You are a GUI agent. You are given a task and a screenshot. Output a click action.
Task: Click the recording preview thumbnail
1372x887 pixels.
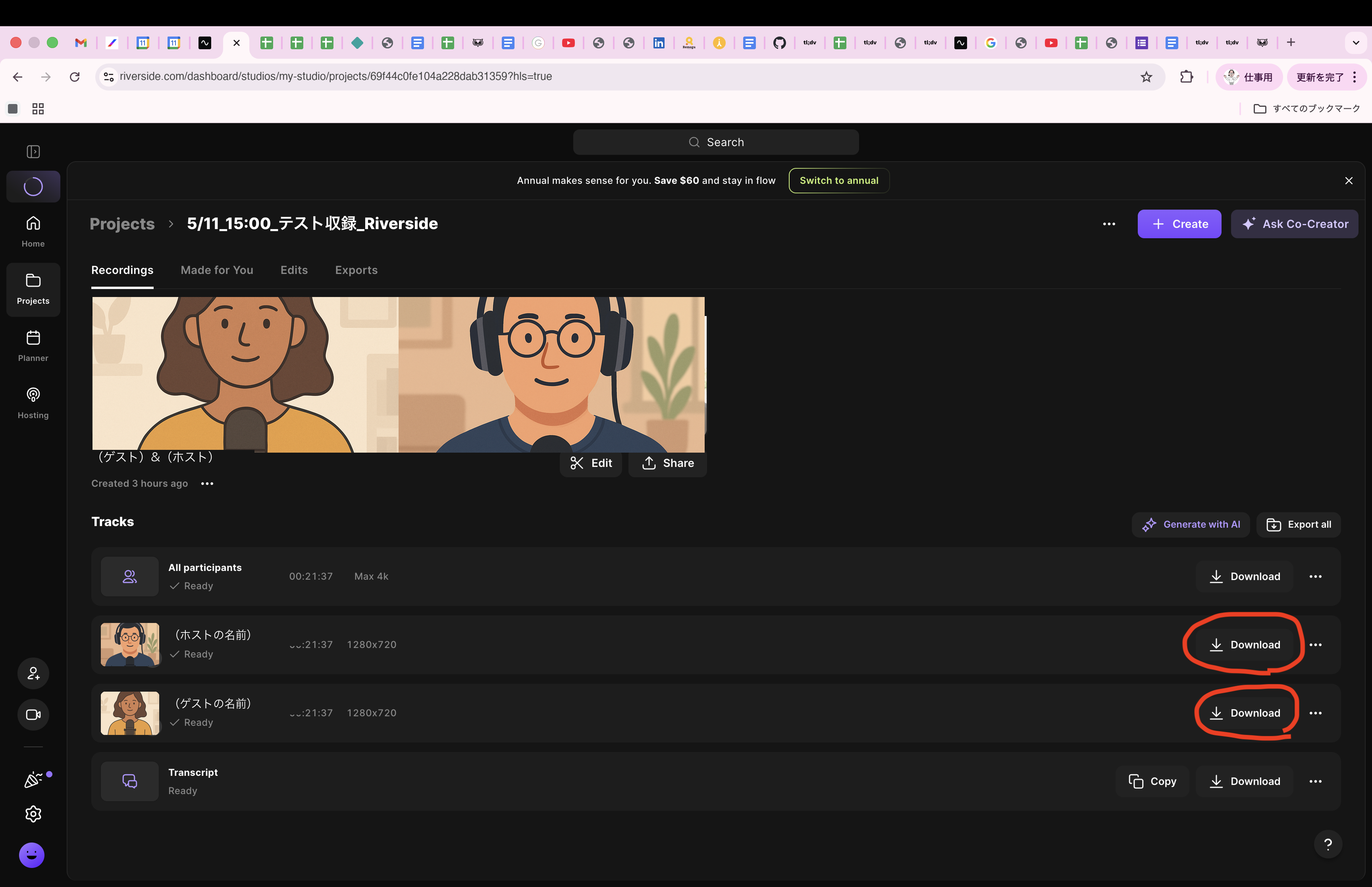point(399,375)
